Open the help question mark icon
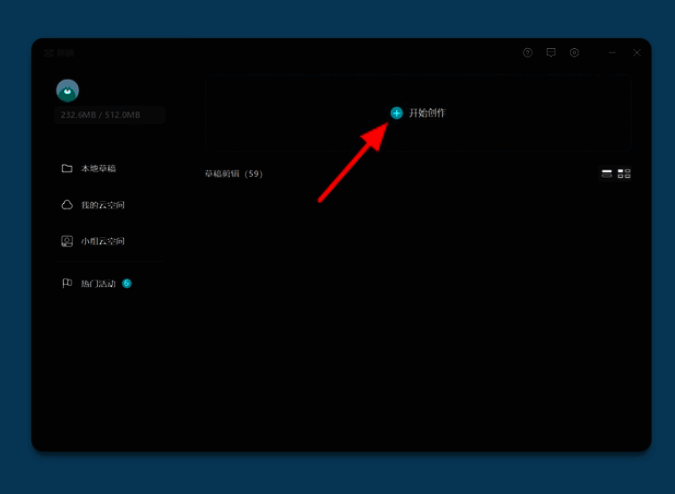Viewport: 675px width, 494px height. [528, 53]
